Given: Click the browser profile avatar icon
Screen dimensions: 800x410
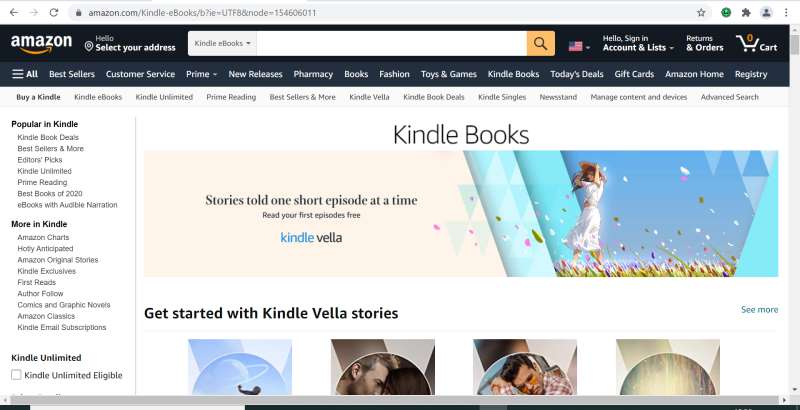Looking at the screenshot, I should click(x=766, y=13).
